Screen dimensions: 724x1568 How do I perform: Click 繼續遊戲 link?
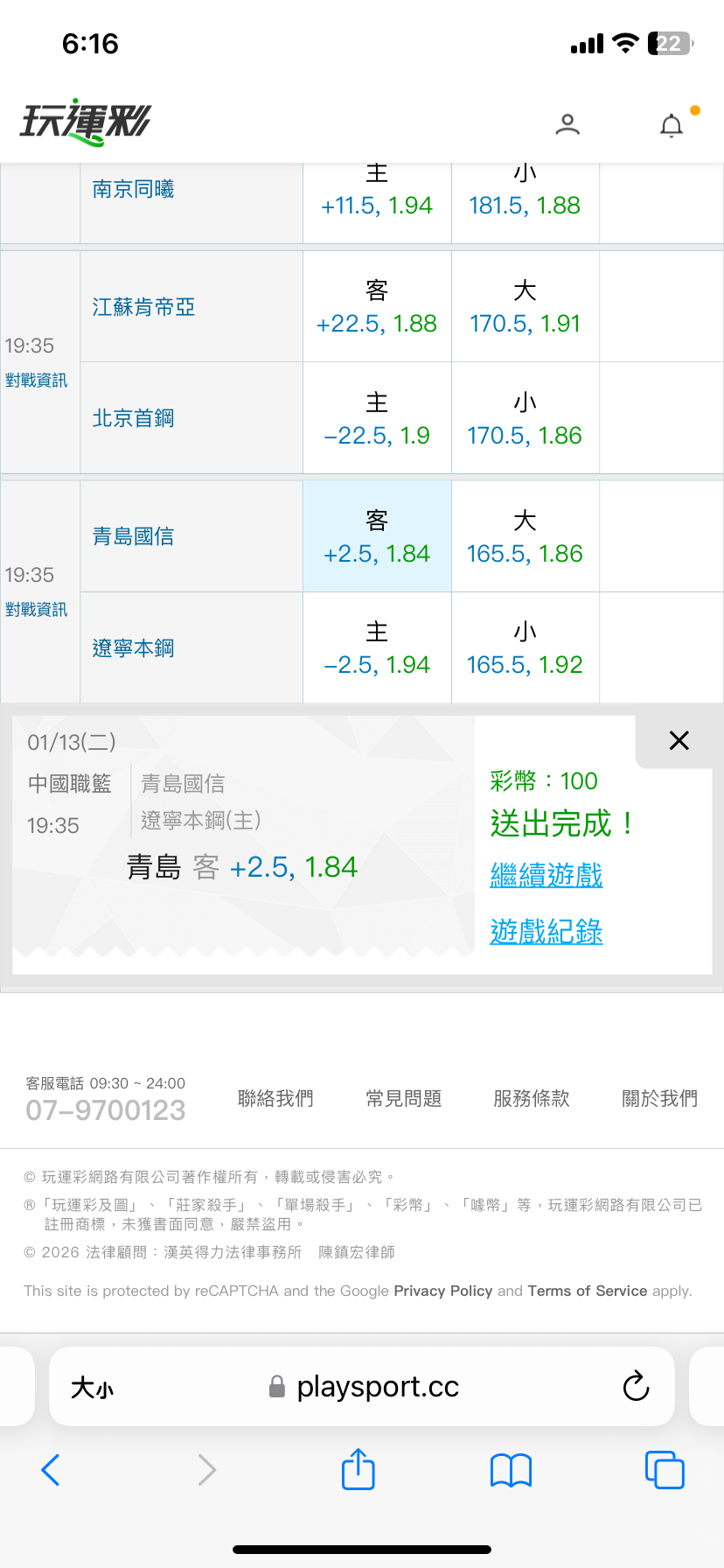click(546, 875)
